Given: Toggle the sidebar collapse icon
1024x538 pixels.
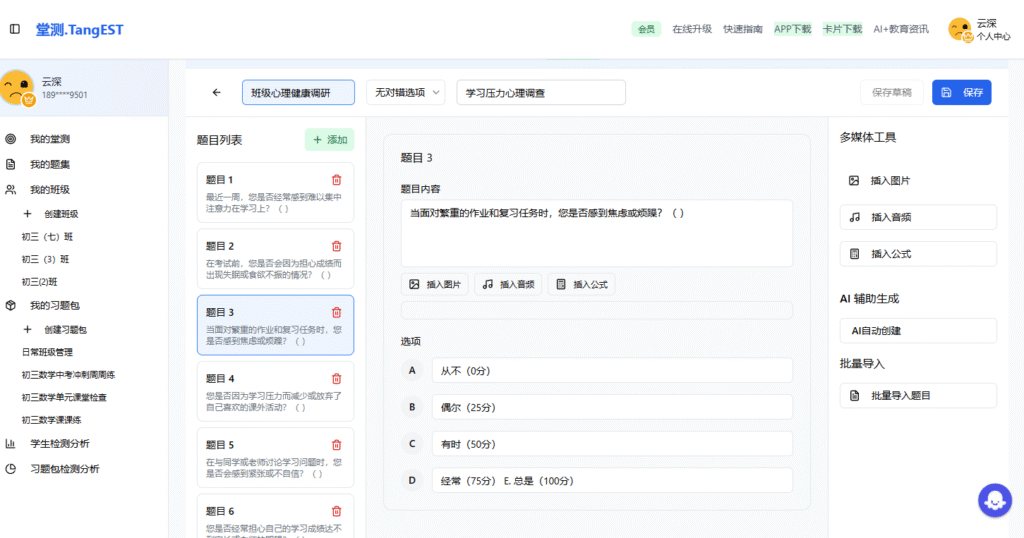Looking at the screenshot, I should (14, 29).
